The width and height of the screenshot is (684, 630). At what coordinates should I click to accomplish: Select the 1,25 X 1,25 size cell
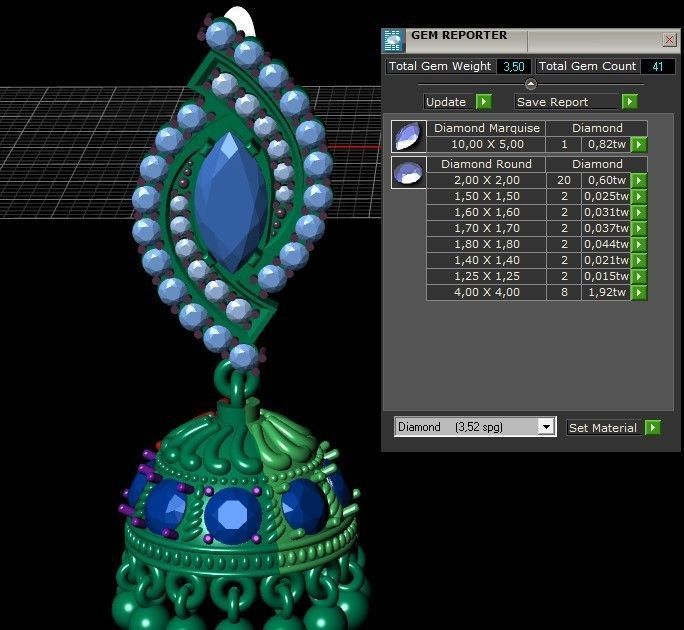pos(486,276)
